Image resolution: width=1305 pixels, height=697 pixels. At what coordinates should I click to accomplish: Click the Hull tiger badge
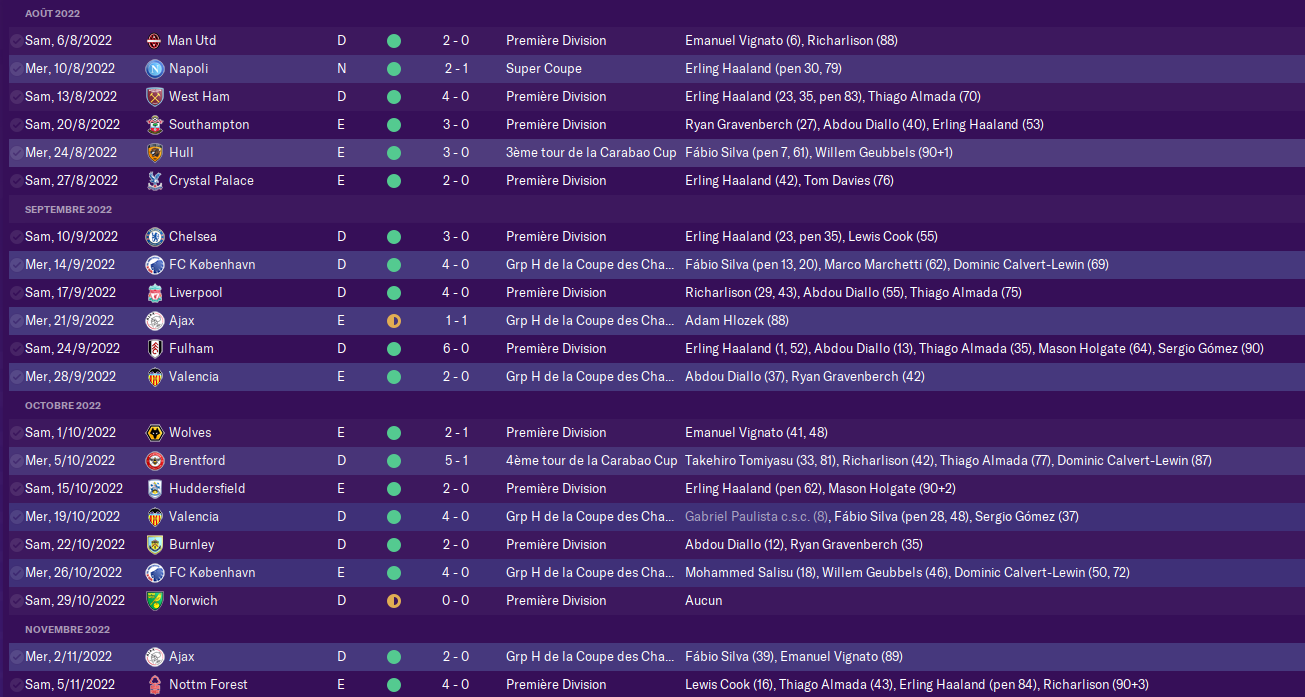(155, 153)
